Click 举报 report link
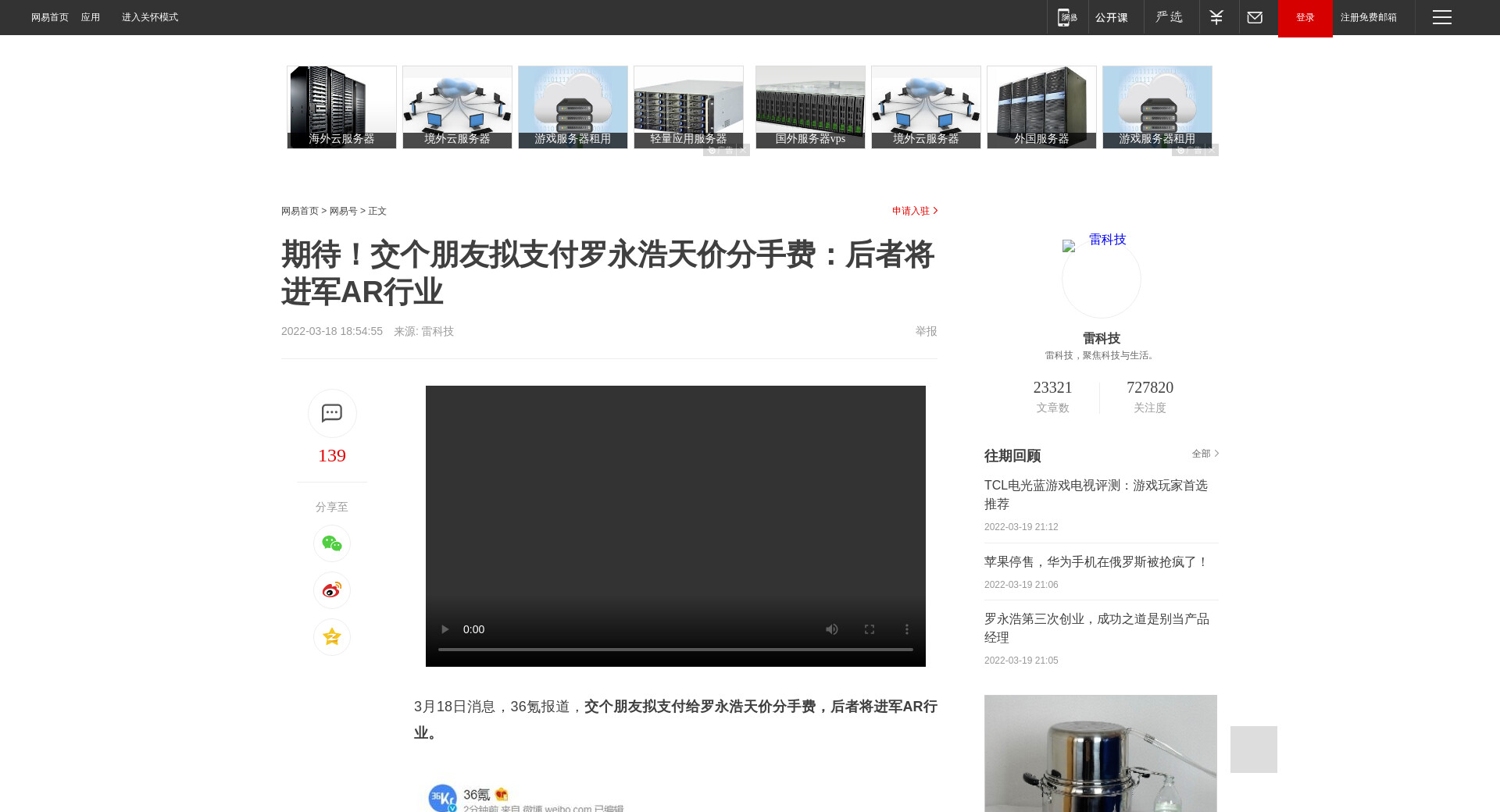1500x812 pixels. 926,331
